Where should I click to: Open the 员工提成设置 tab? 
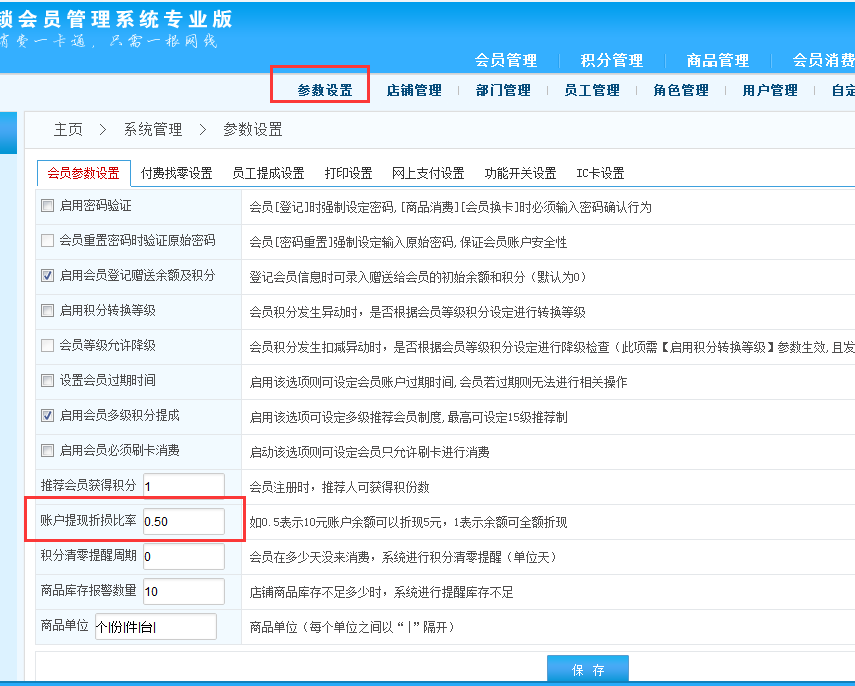pyautogui.click(x=268, y=173)
